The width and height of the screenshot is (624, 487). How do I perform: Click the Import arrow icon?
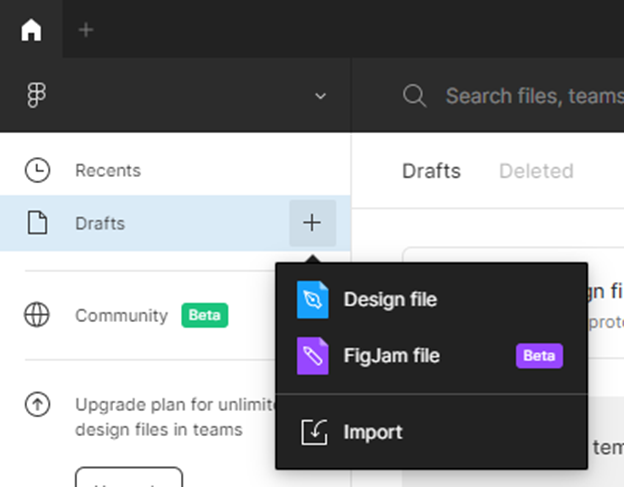pyautogui.click(x=314, y=432)
